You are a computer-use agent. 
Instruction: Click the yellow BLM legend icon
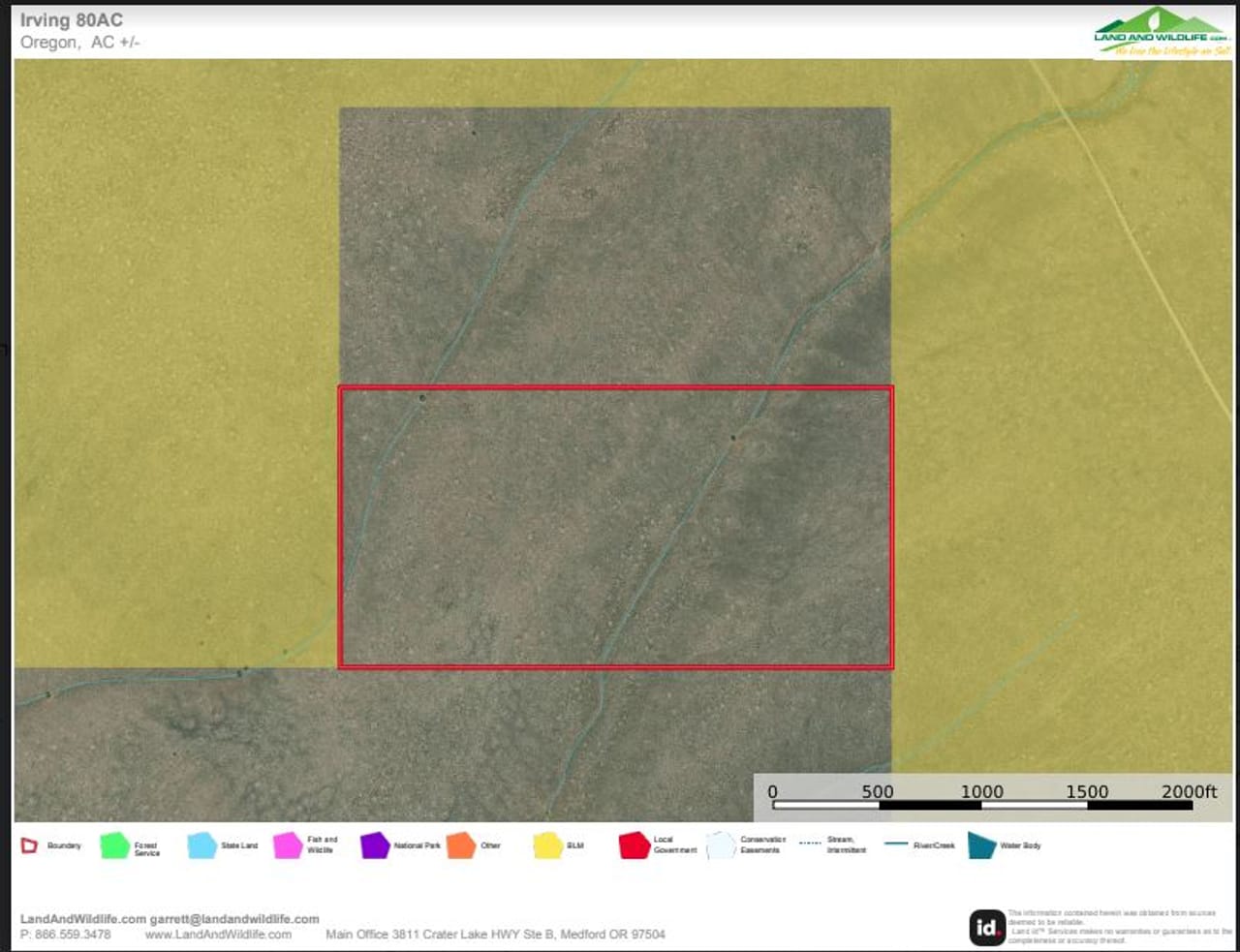[547, 845]
